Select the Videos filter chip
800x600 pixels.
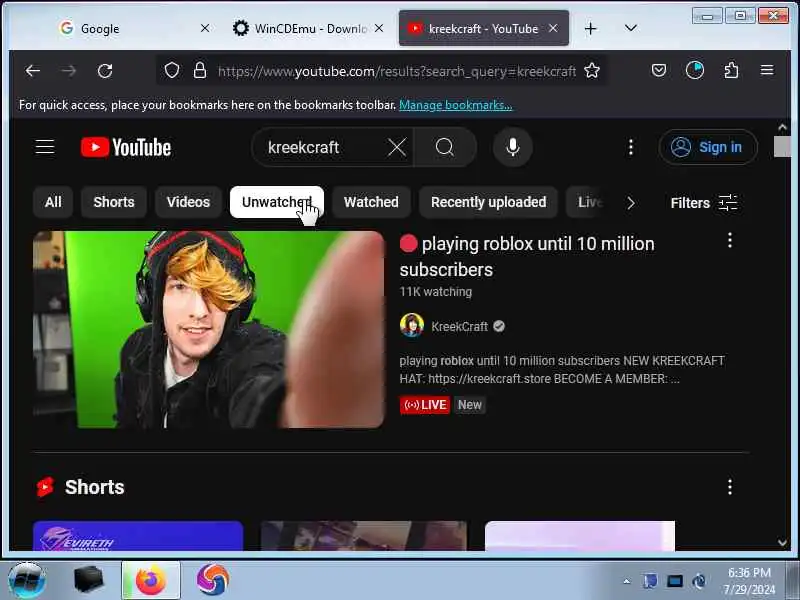pyautogui.click(x=188, y=202)
